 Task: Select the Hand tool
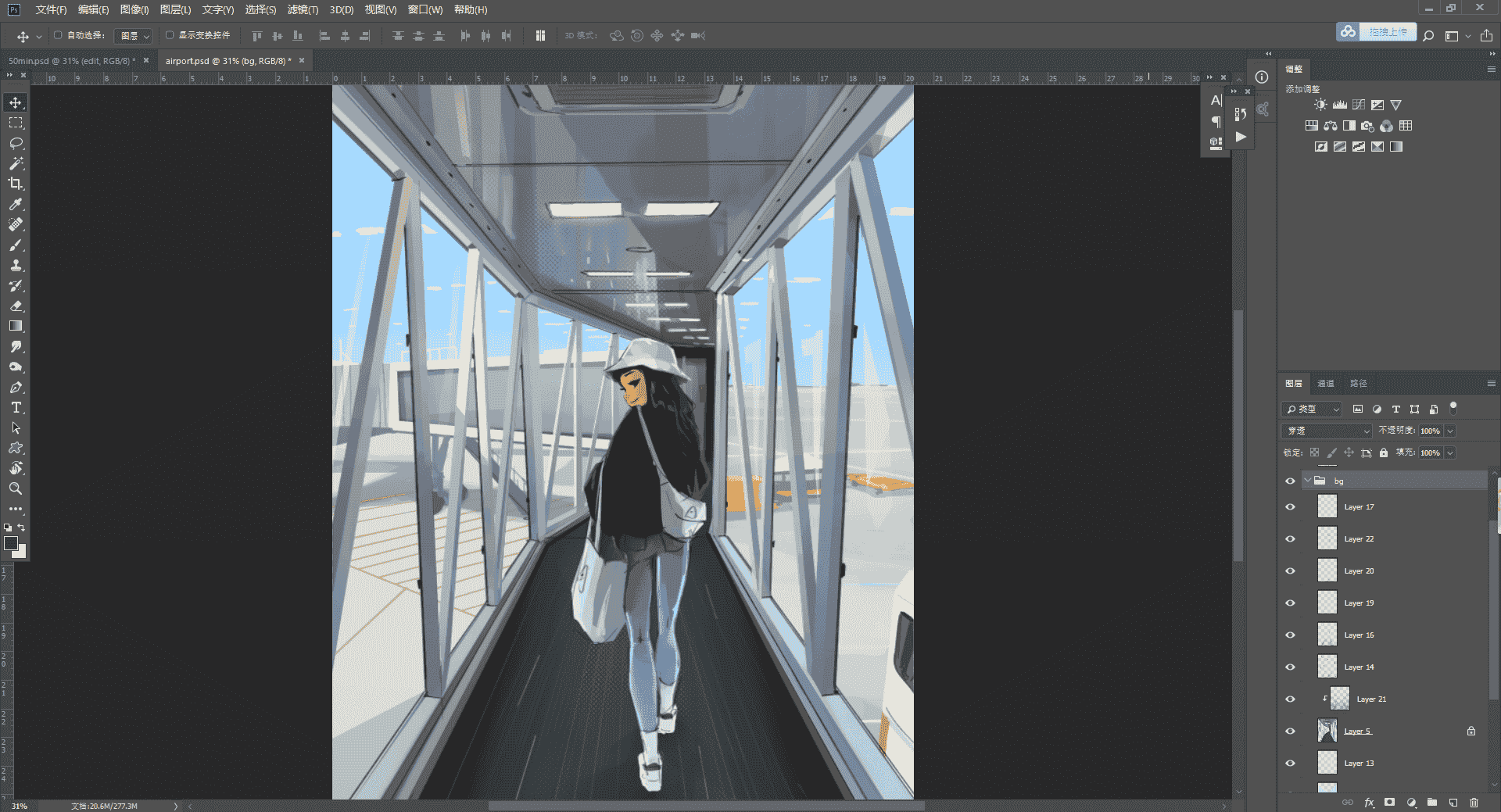pyautogui.click(x=16, y=468)
